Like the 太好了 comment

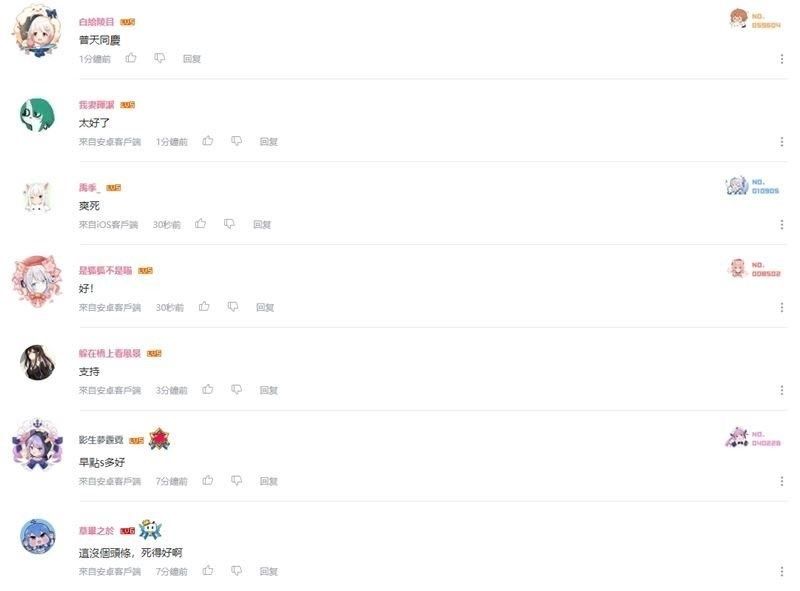[208, 141]
